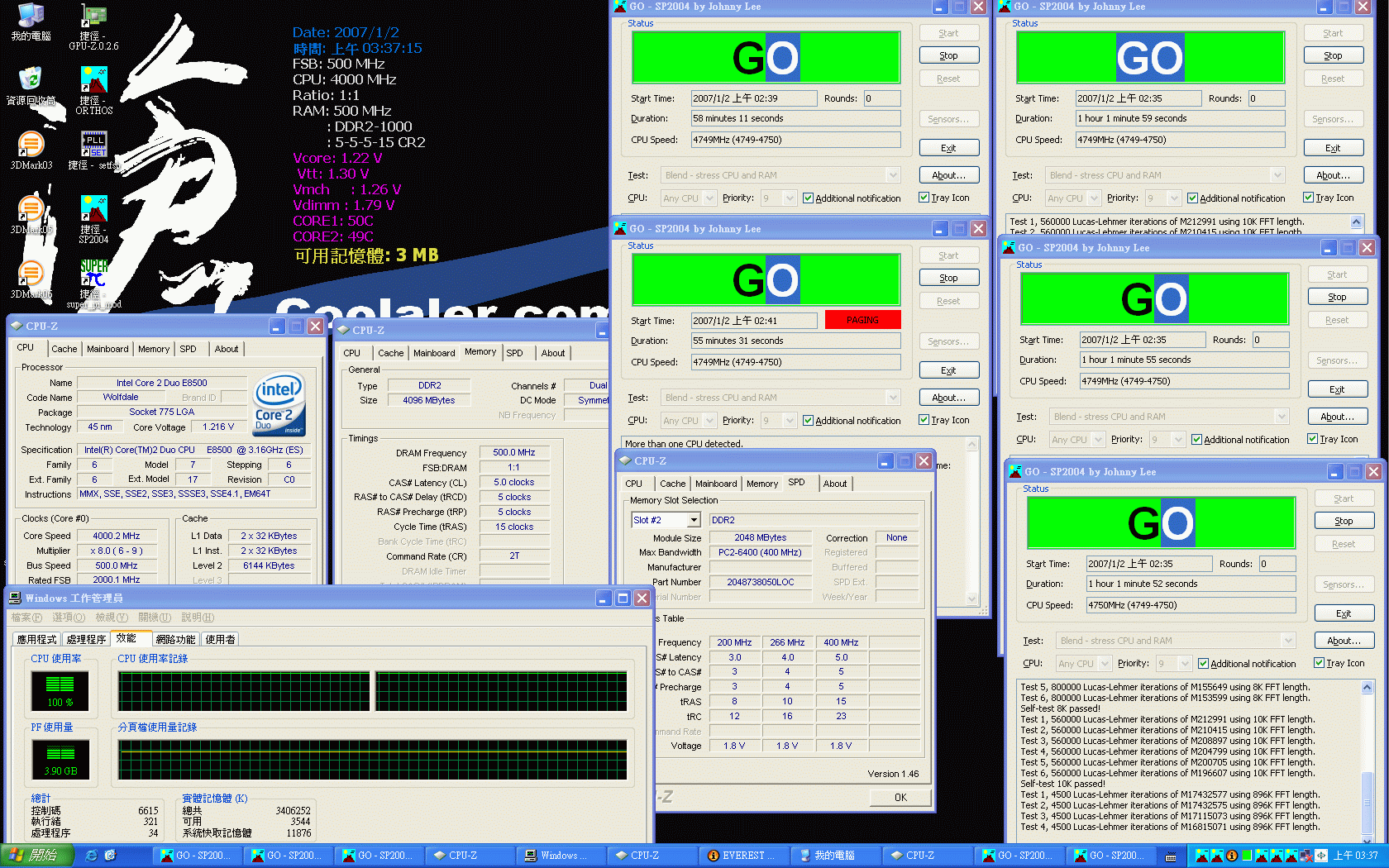Screen dimensions: 1389x868
Task: Switch to the 應用程式 tab in Task Manager
Action: [x=36, y=639]
